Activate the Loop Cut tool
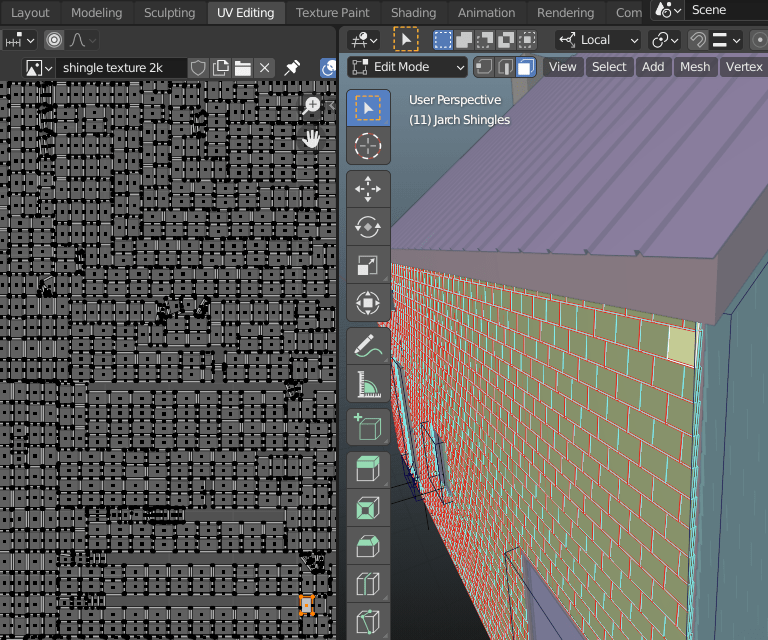 368,584
